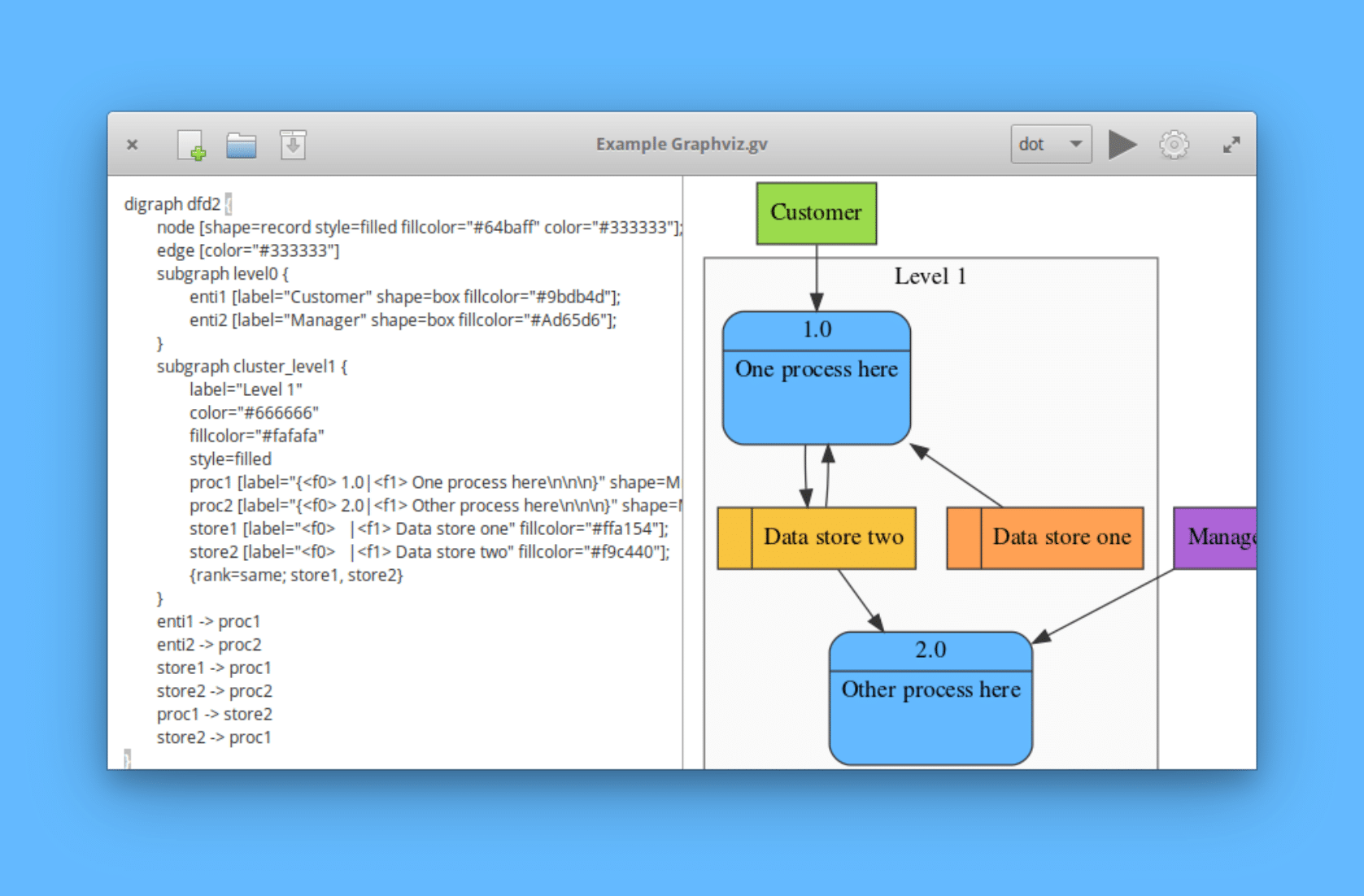Open settings via the gear icon
The image size is (1364, 896).
[1174, 145]
